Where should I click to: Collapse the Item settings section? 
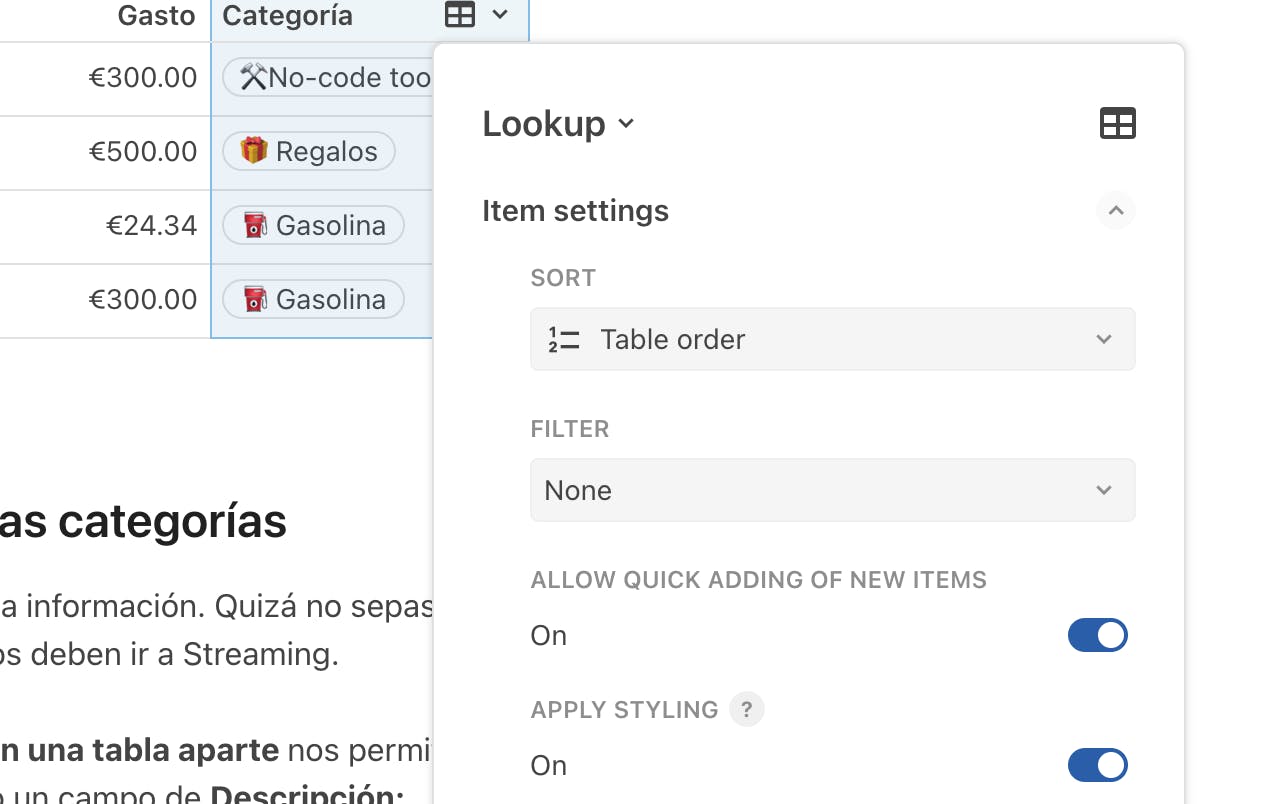pyautogui.click(x=1115, y=211)
